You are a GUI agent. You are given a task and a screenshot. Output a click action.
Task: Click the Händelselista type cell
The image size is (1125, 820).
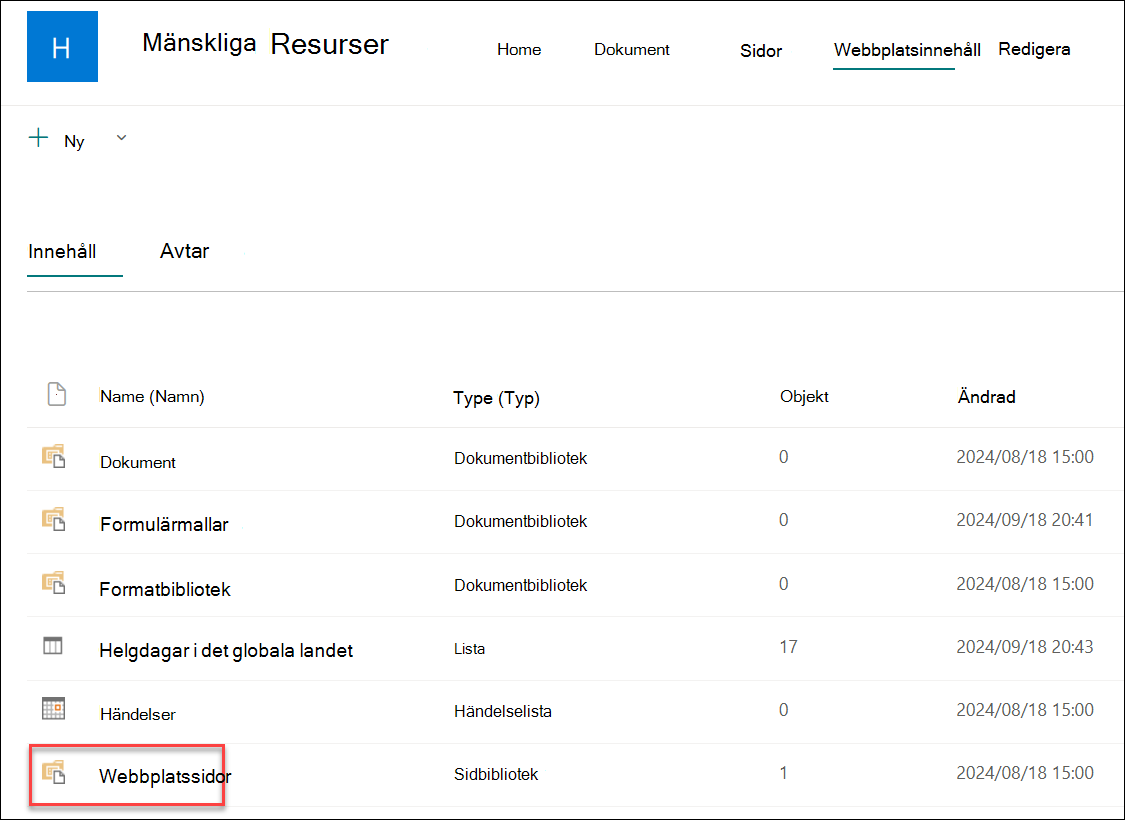click(503, 712)
